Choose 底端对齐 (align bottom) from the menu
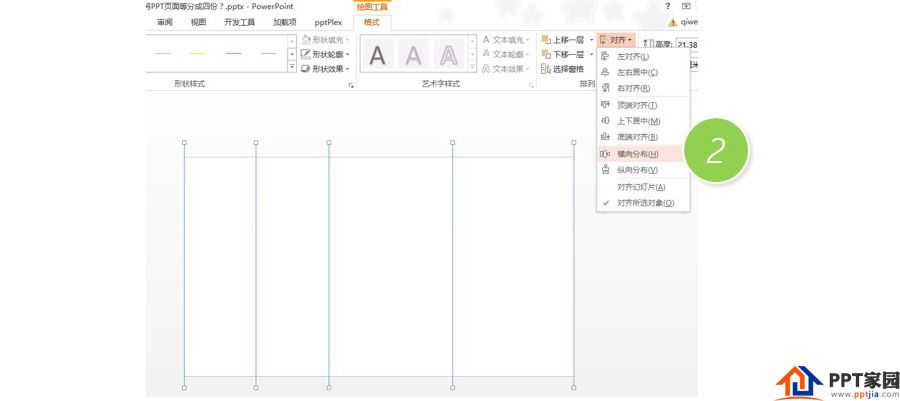This screenshot has width=900, height=401. 643,137
